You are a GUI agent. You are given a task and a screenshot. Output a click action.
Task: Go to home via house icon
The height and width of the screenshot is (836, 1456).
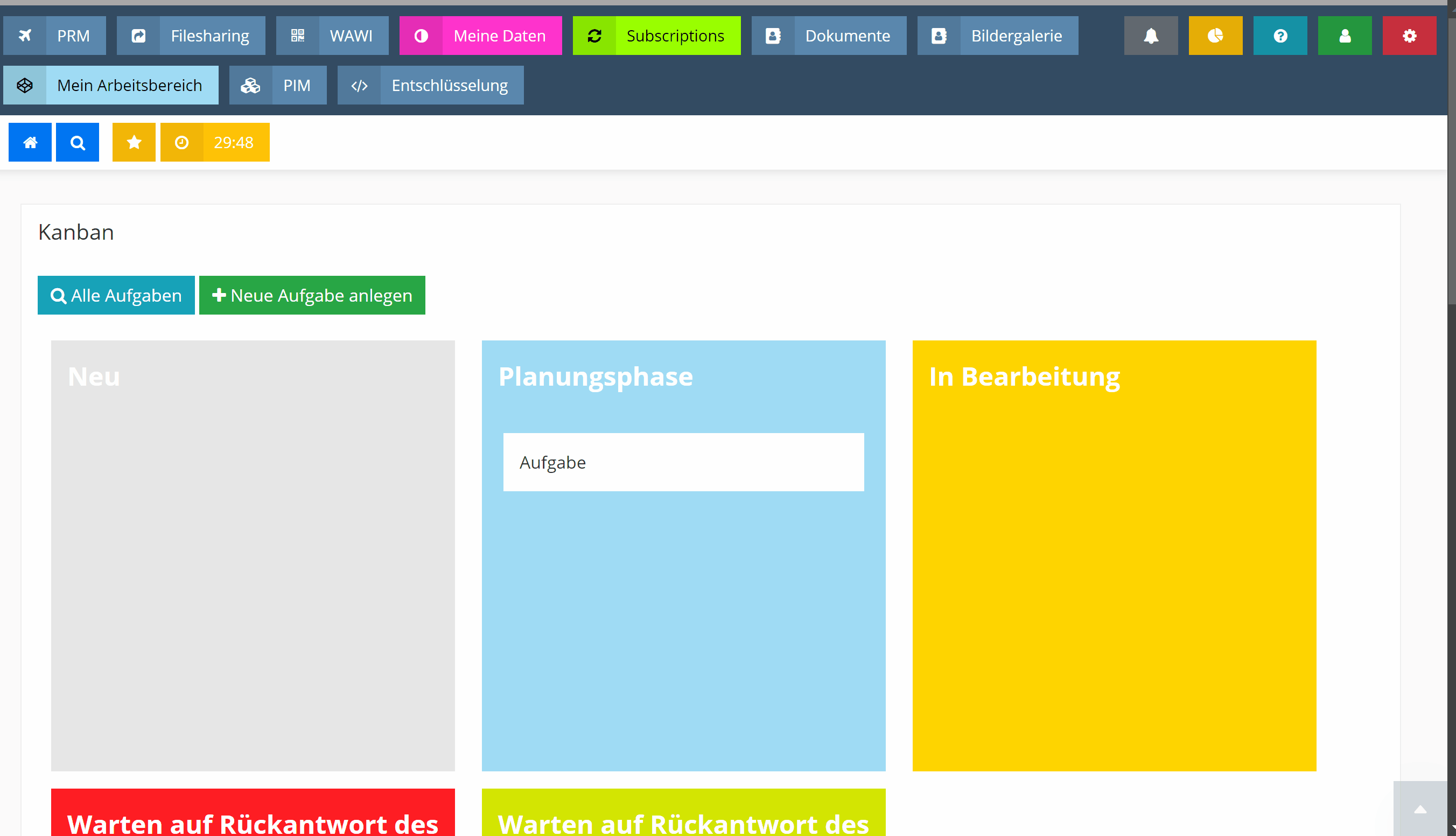pyautogui.click(x=30, y=142)
